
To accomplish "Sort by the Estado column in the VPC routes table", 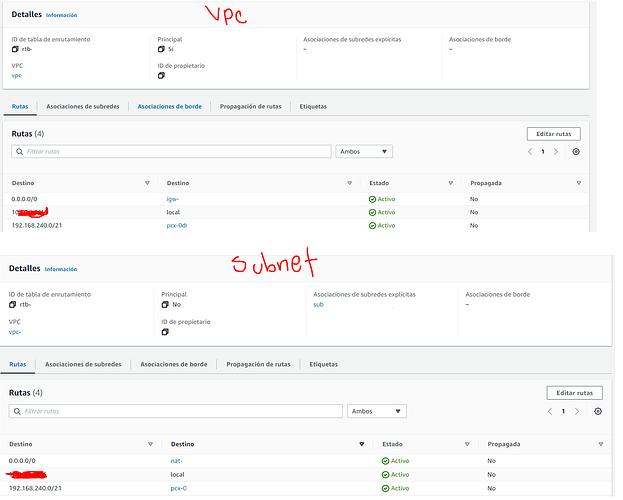I will tap(449, 183).
